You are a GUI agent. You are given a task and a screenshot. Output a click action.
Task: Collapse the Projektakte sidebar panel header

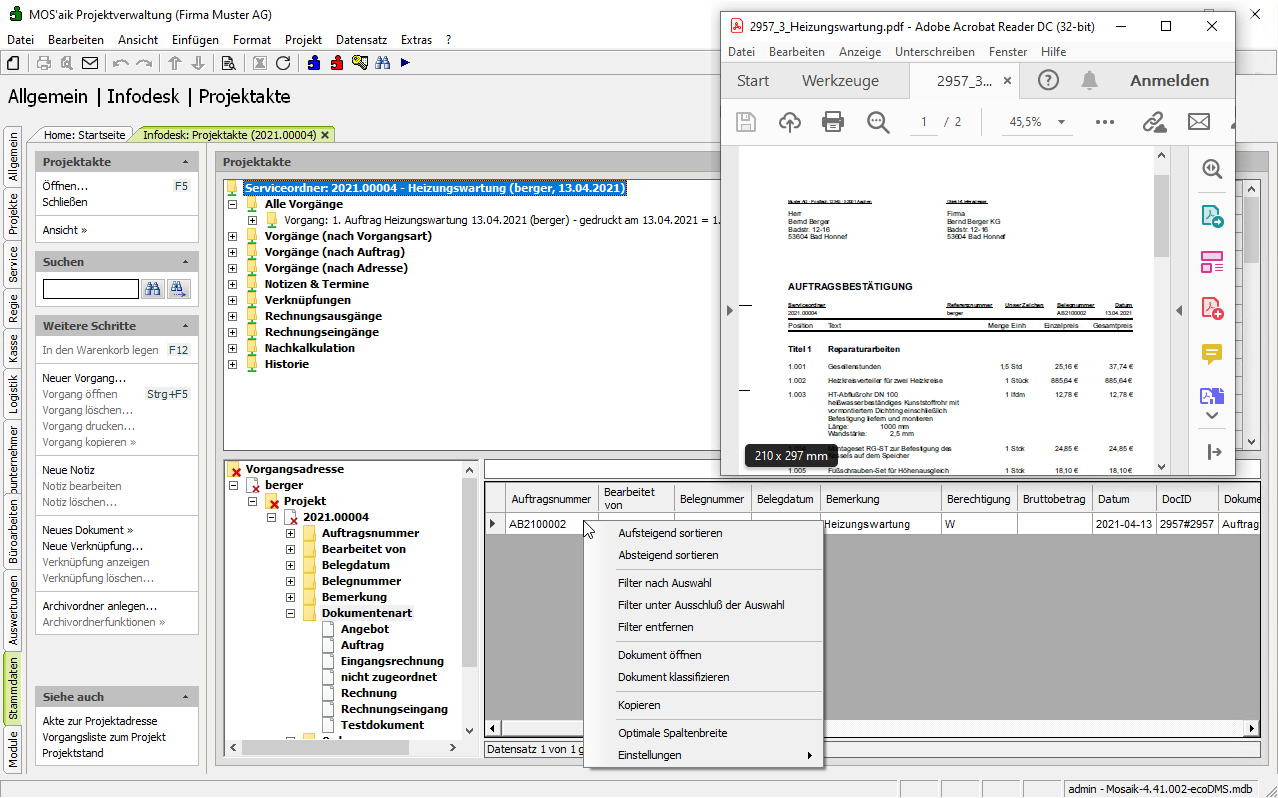[185, 162]
